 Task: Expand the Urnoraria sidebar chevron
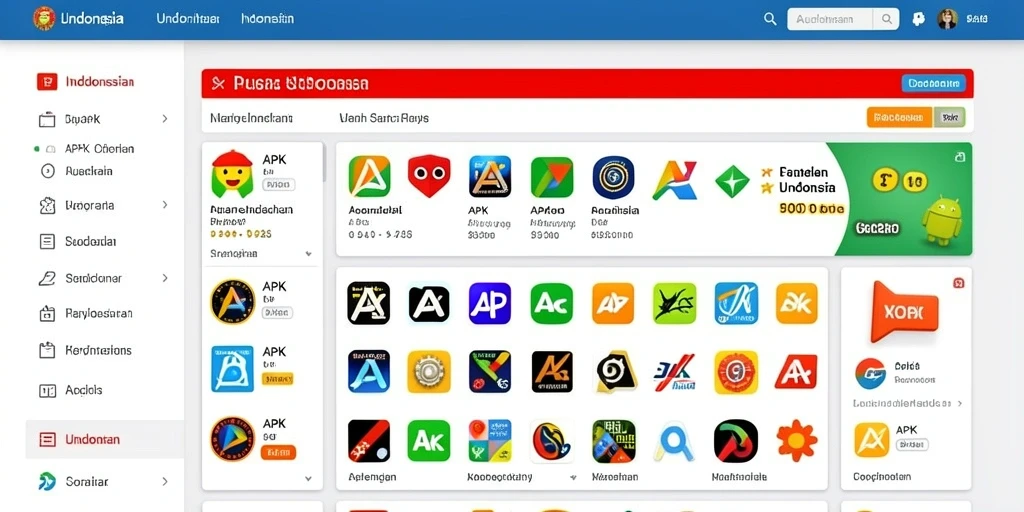click(165, 205)
